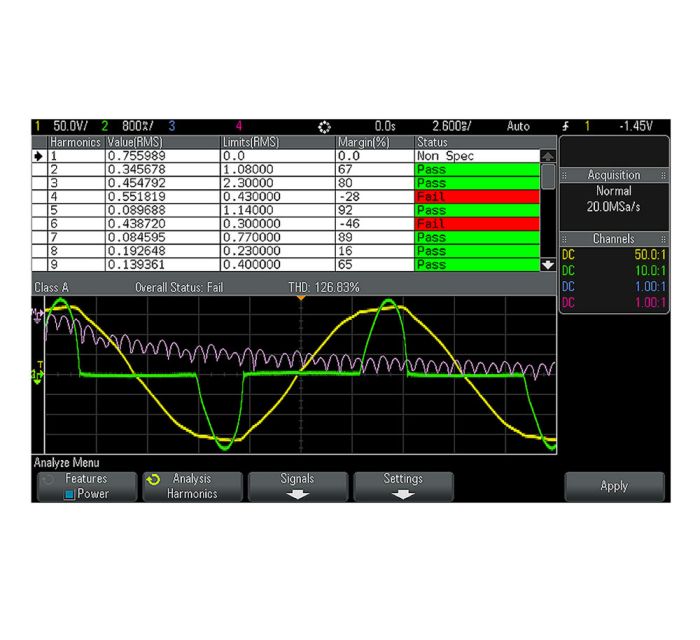
Task: Click the trigger edge slope icon
Action: 566,126
